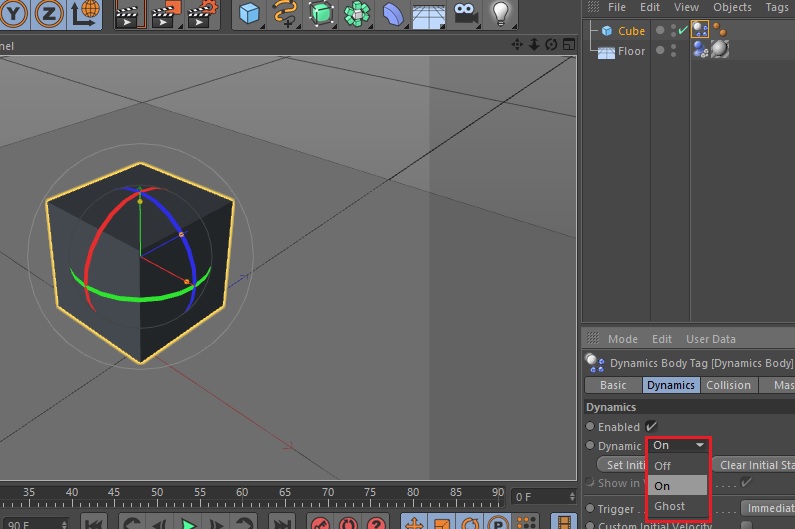This screenshot has width=795, height=529.
Task: Toggle the Enabled checkbox in Dynamics
Action: [x=652, y=427]
